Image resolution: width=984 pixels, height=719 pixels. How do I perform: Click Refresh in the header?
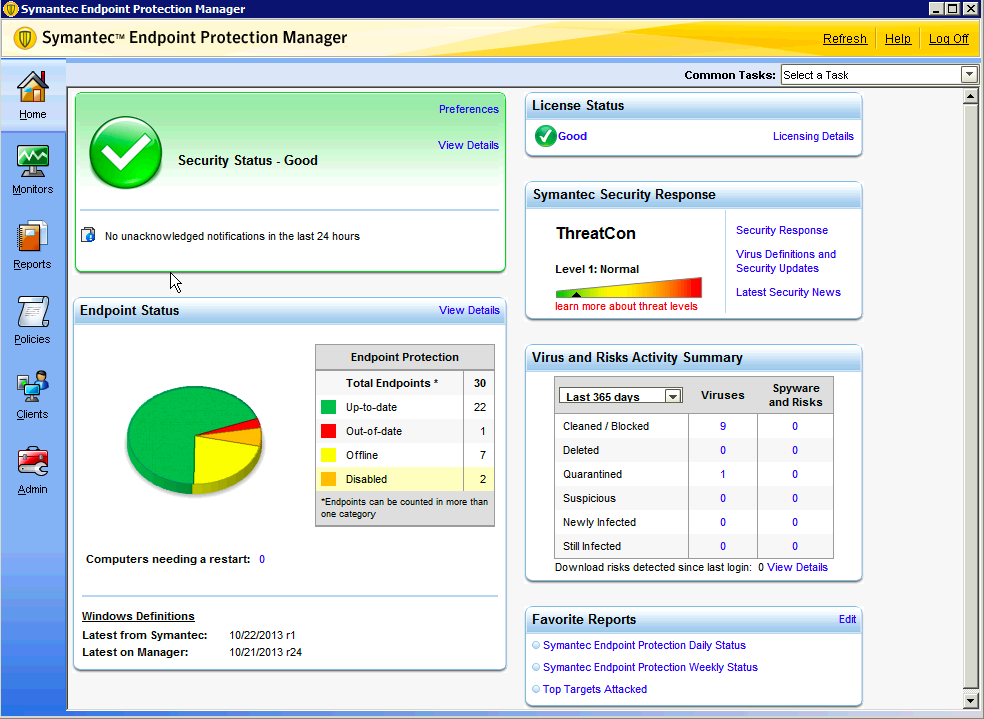click(845, 39)
